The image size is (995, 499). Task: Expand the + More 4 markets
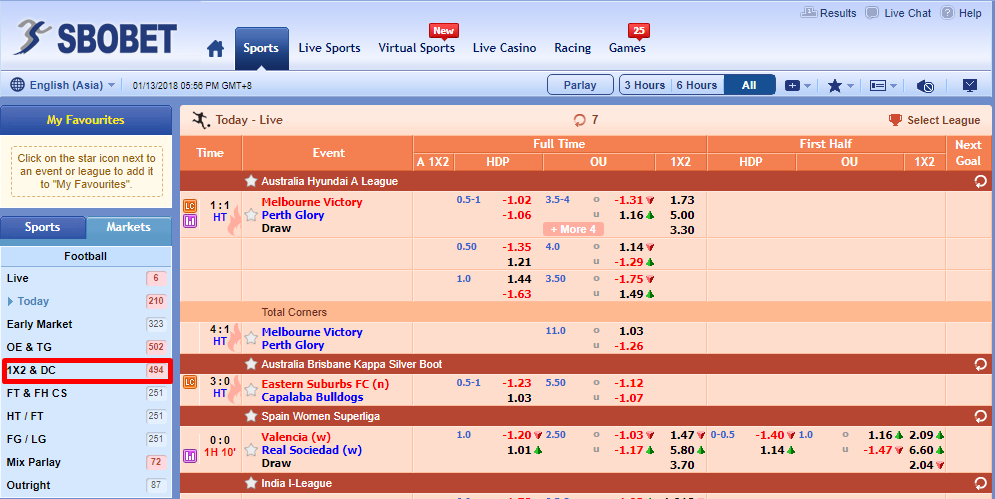[x=573, y=229]
